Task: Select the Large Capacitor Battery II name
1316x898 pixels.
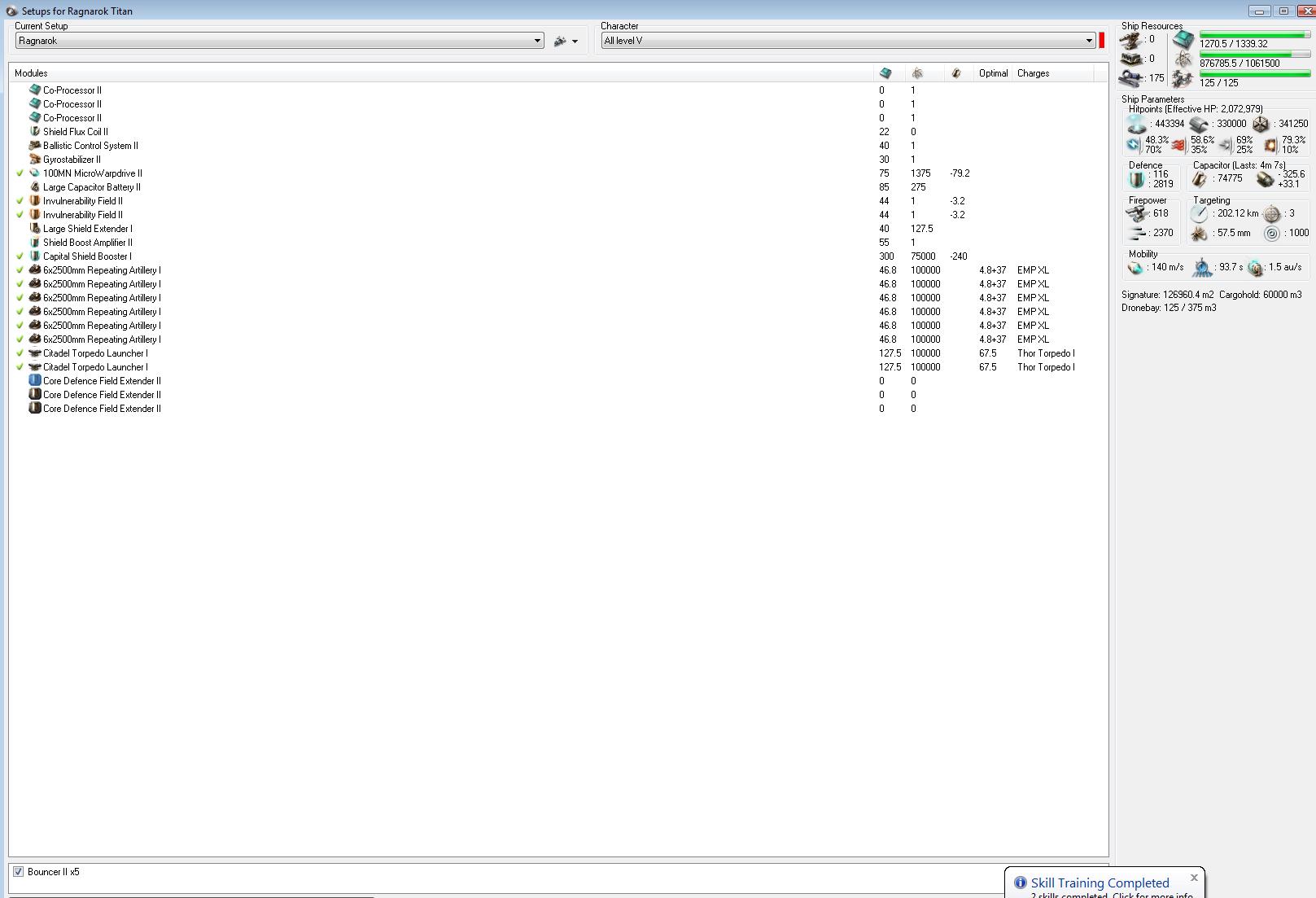Action: pyautogui.click(x=91, y=187)
